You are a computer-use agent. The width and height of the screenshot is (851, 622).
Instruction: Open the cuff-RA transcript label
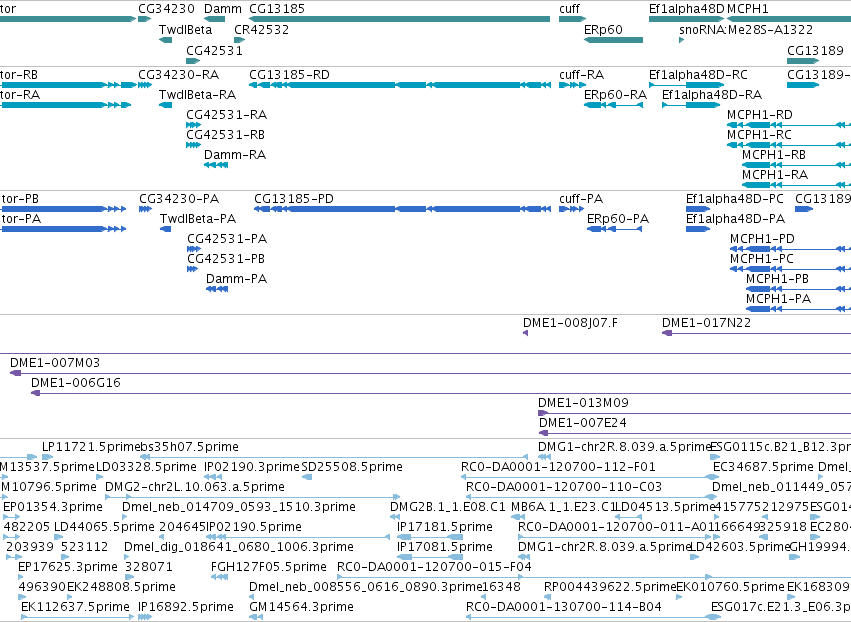pyautogui.click(x=582, y=74)
